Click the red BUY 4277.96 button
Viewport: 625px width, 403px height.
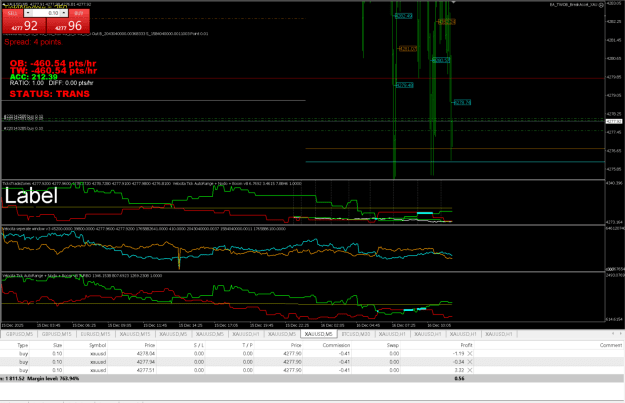(68, 26)
